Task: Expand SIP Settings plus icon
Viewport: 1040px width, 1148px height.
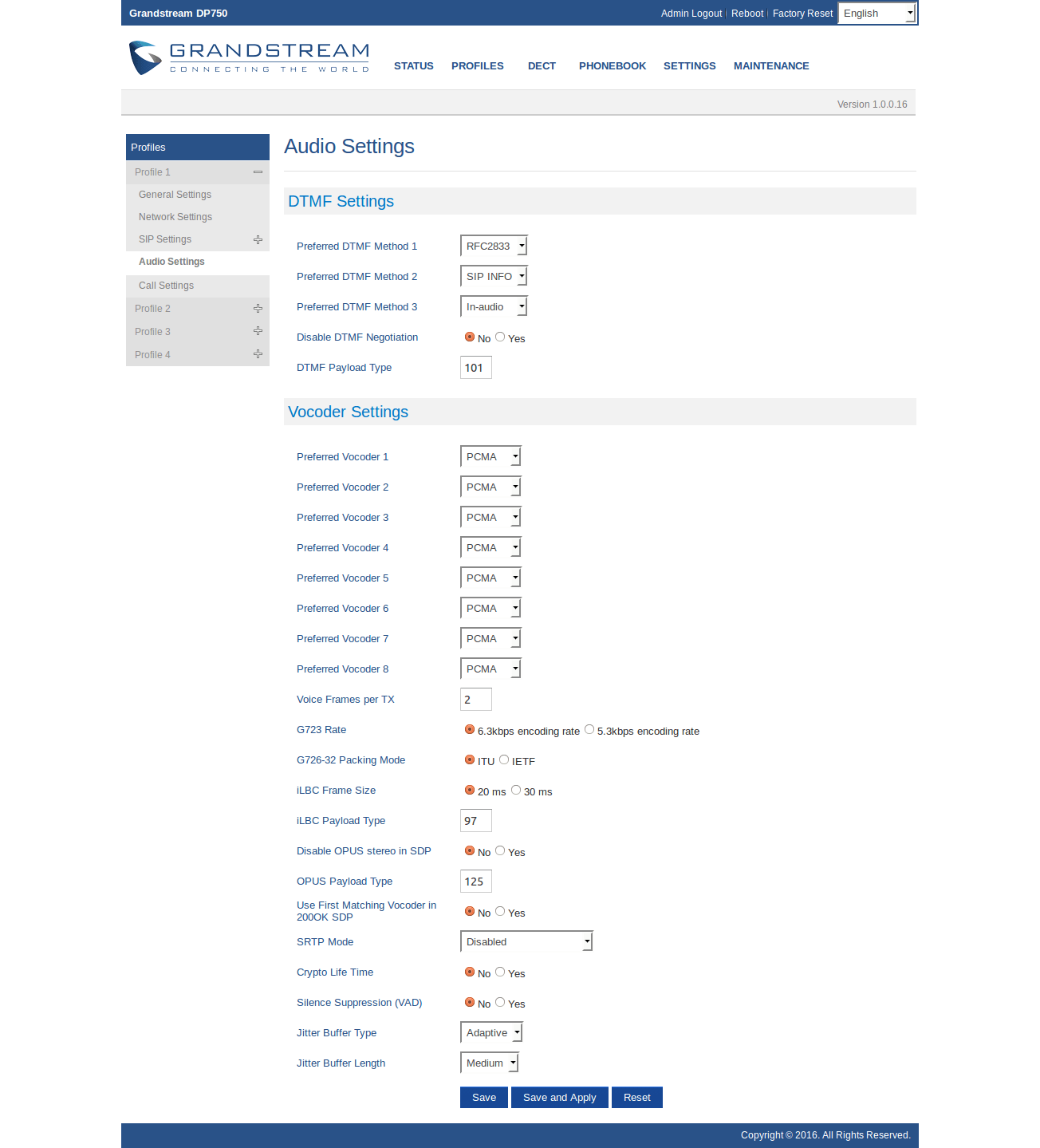Action: click(x=258, y=239)
